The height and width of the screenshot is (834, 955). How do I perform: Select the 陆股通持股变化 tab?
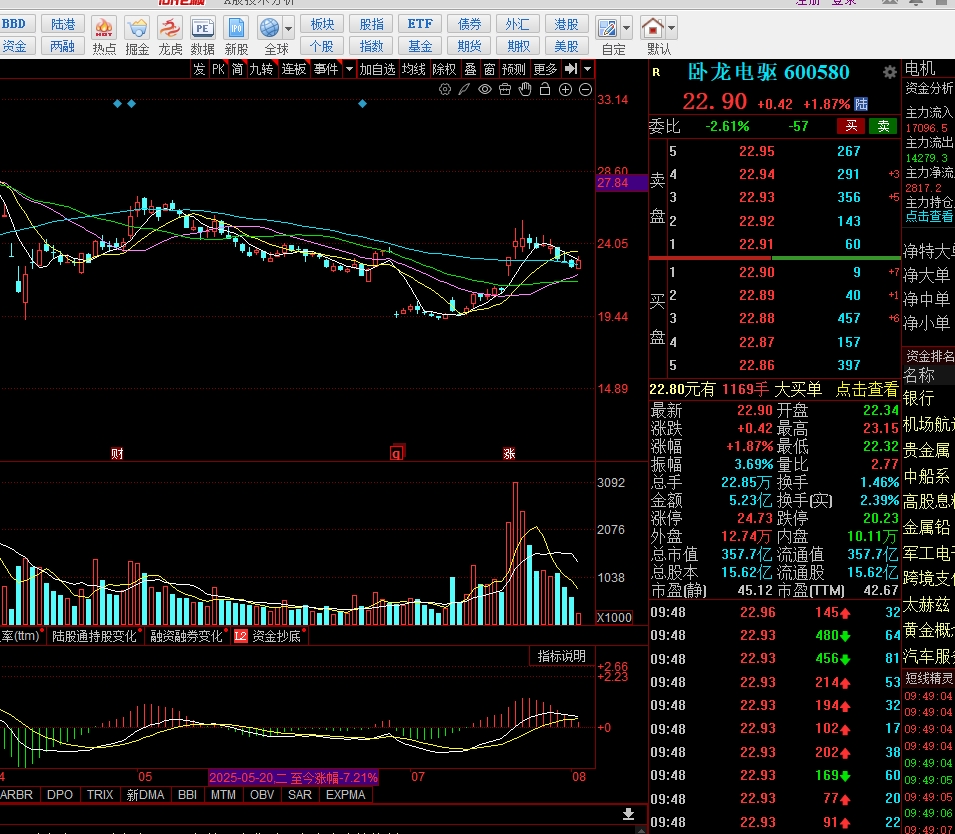(94, 636)
